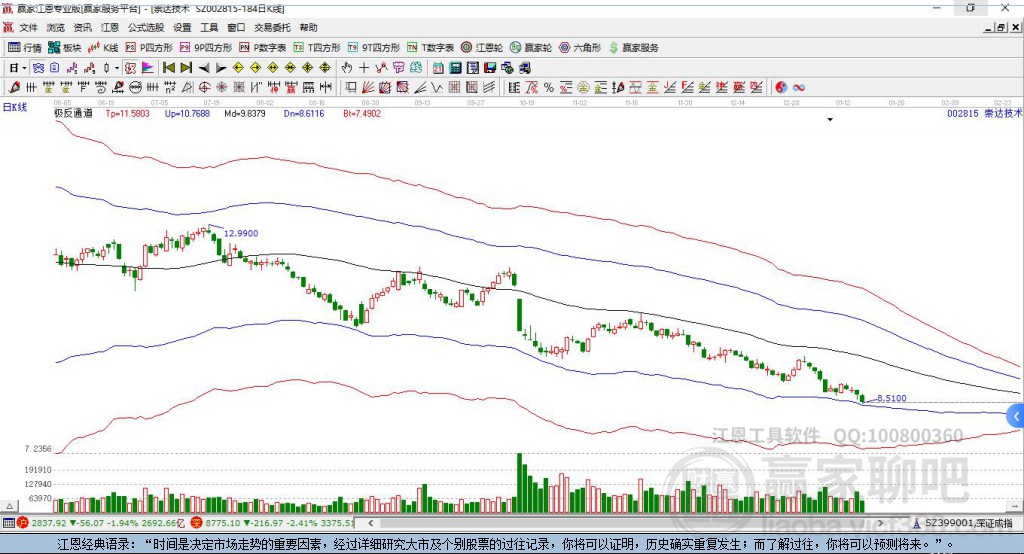Open the P四方形 square tool
This screenshot has width=1024, height=554.
(149, 48)
